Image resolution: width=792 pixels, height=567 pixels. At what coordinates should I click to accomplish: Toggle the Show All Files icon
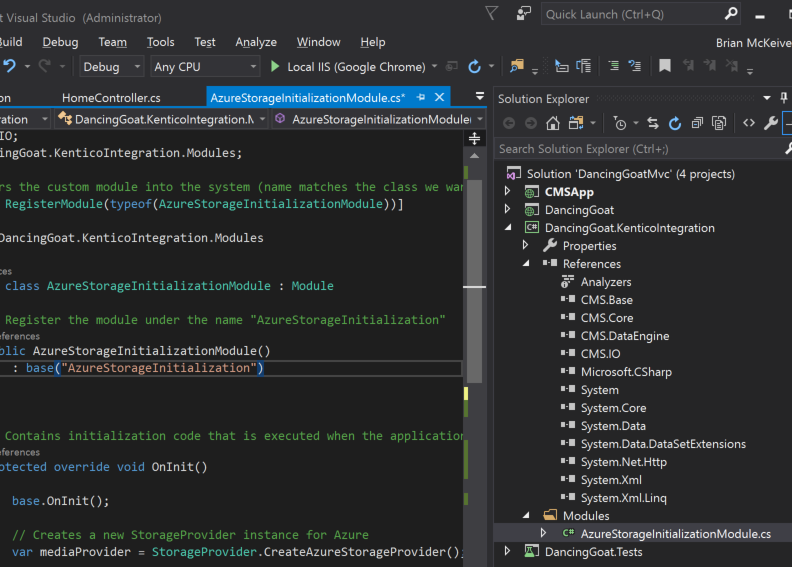coord(719,123)
